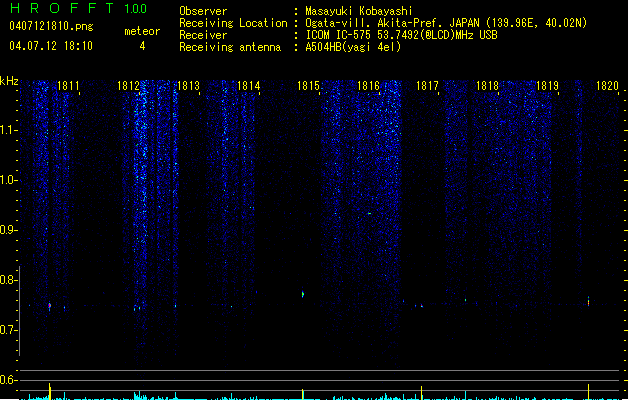This screenshot has height=400, width=629.
Task: Click the 1819 time axis label
Action: pyautogui.click(x=547, y=86)
